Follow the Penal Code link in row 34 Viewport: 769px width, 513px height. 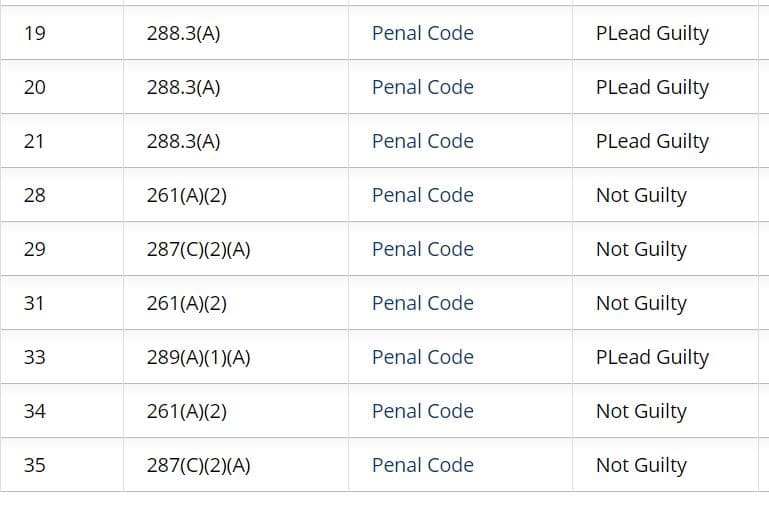pos(422,411)
